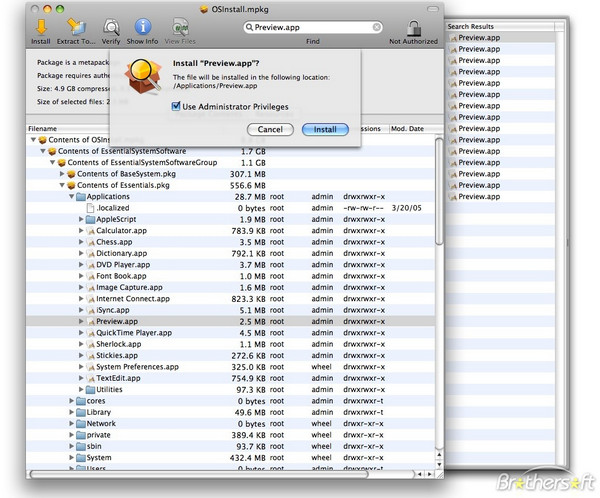Screen dimensions: 600x498
Task: Click the Not Authorized lock icon
Action: click(x=414, y=28)
